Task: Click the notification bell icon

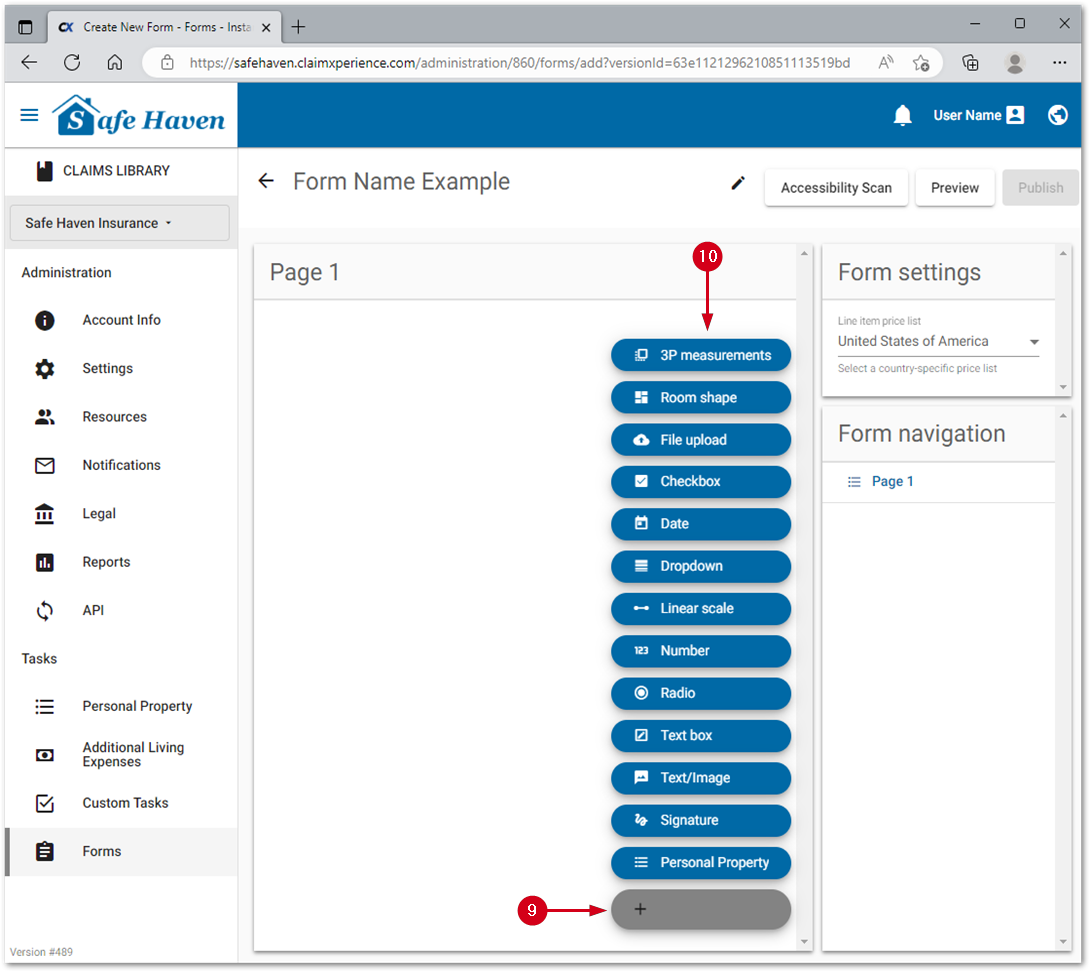Action: 902,115
